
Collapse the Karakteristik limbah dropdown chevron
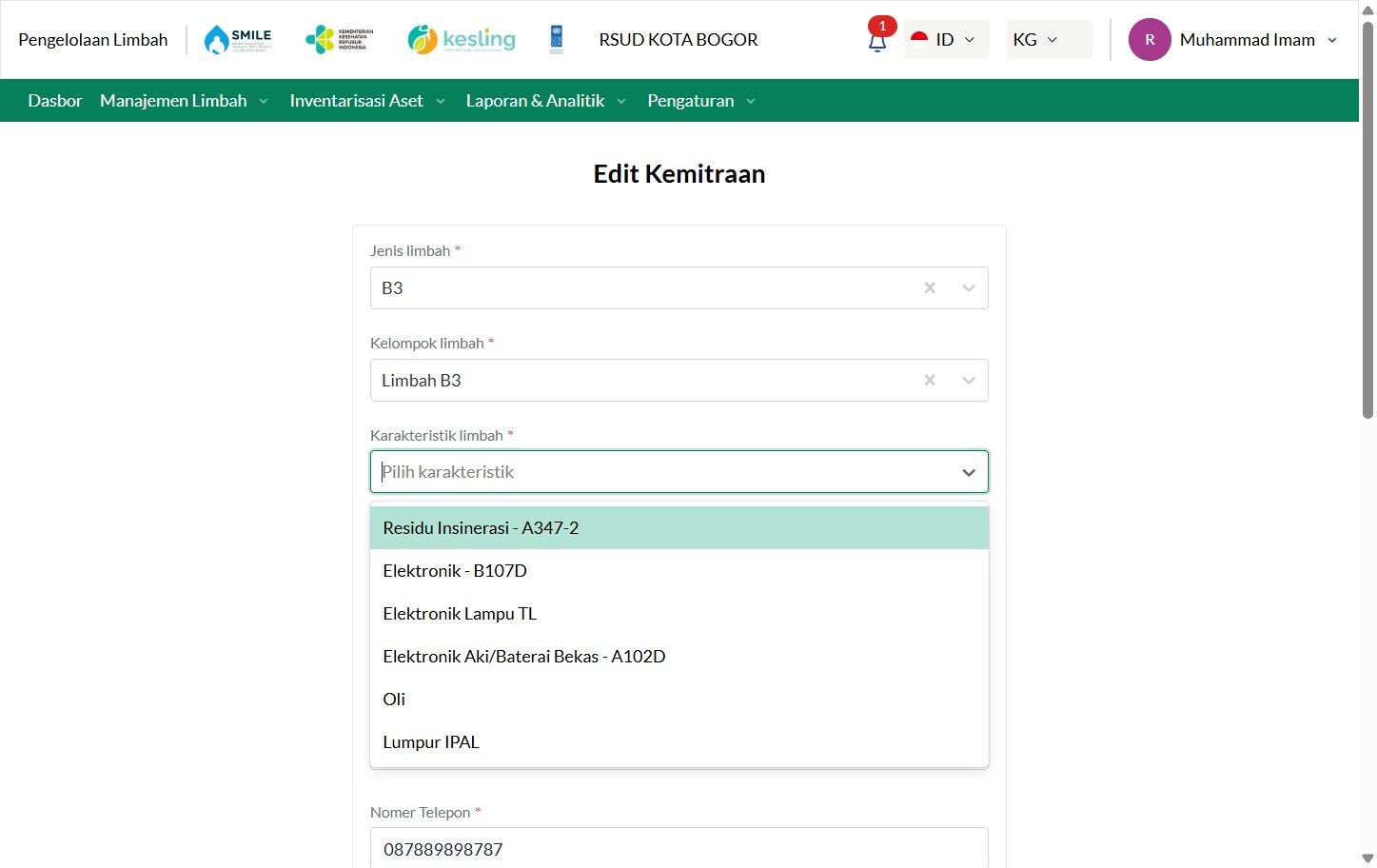coord(969,472)
